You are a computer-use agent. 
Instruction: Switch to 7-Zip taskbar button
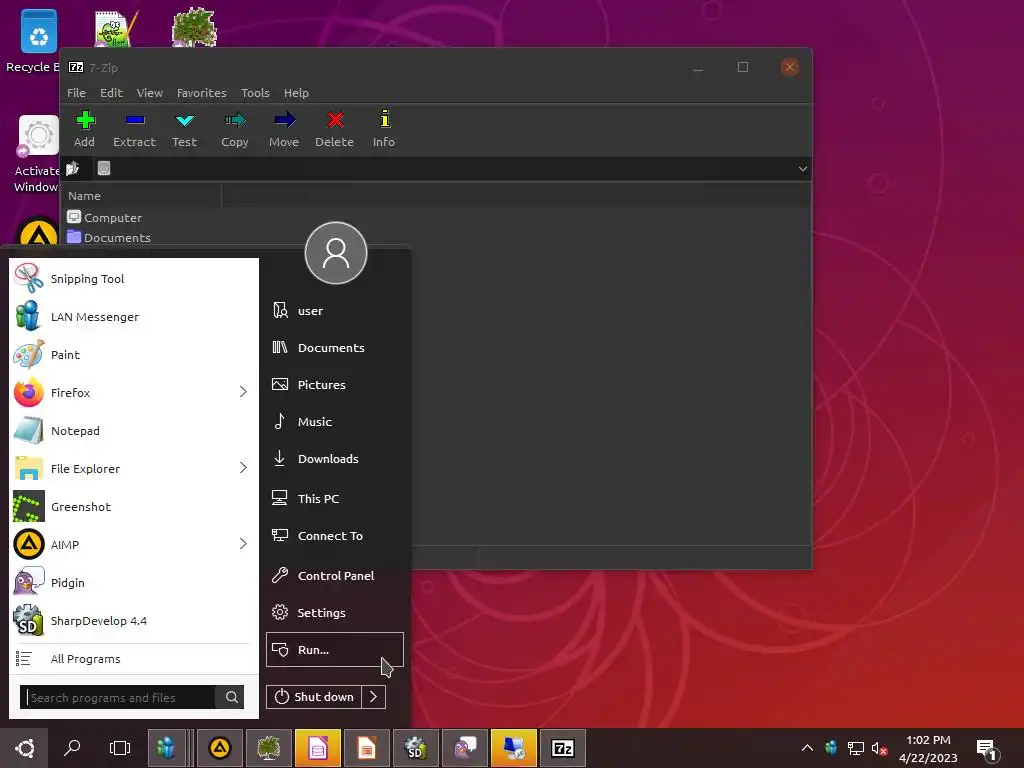tap(563, 748)
